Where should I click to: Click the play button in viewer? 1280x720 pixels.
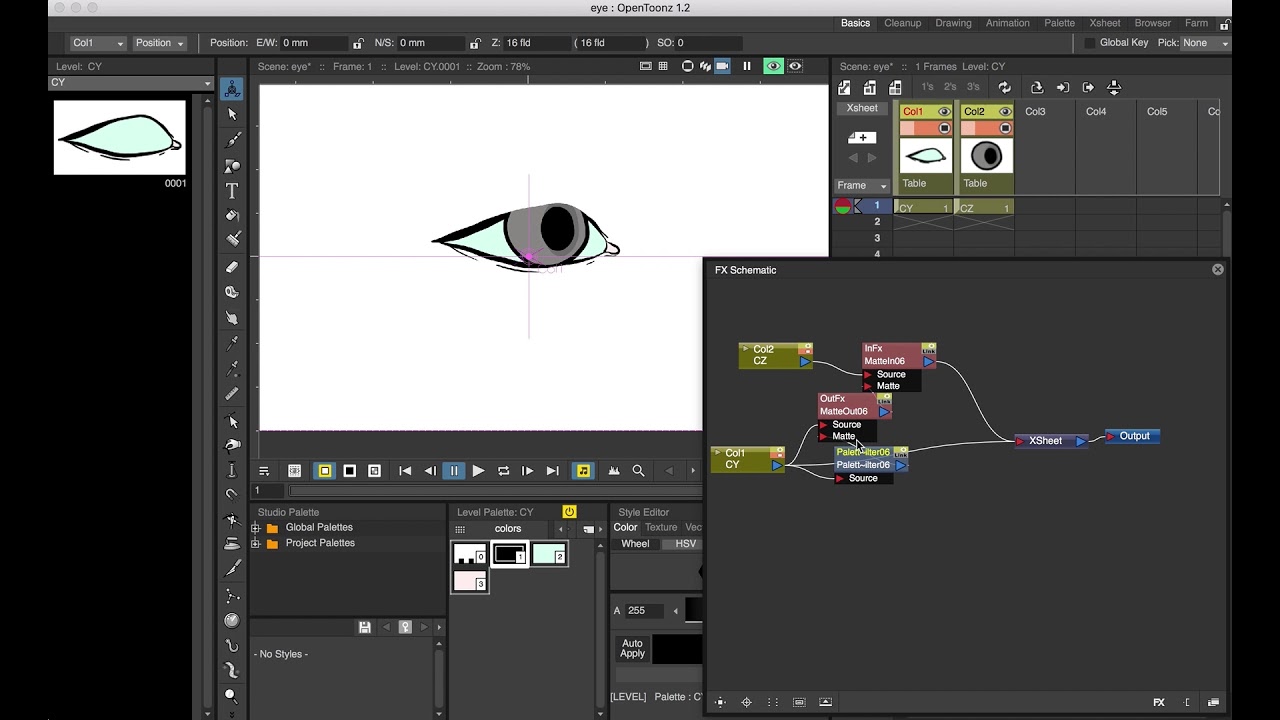pos(478,471)
